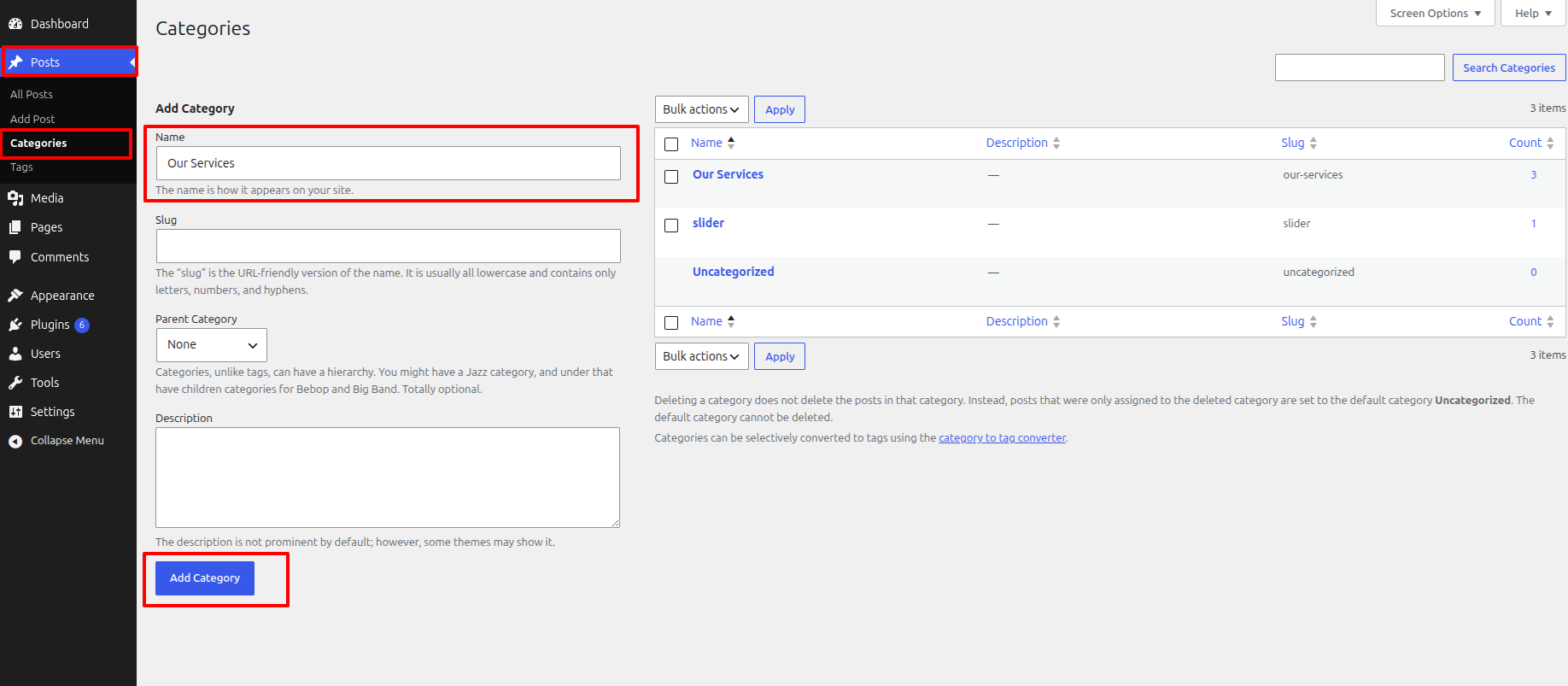Sort by Slug using top header arrows
Screen dimensions: 1568x686
pyautogui.click(x=1313, y=143)
